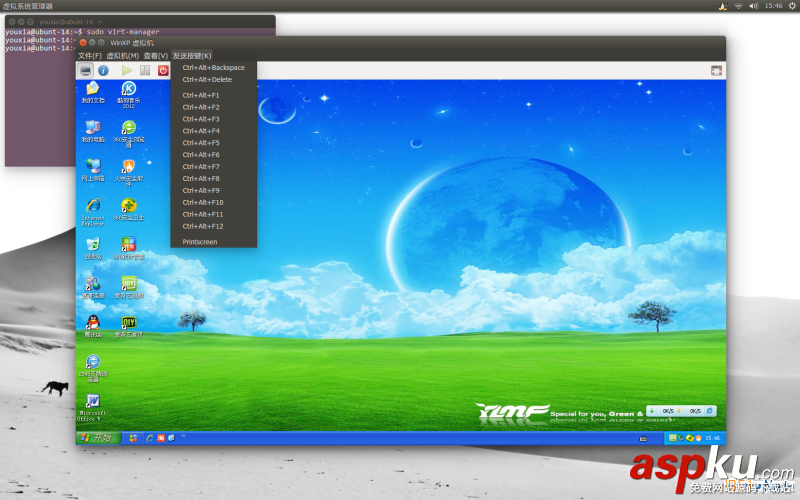Click 0K/S download speed on widget
800x500 pixels.
point(668,411)
